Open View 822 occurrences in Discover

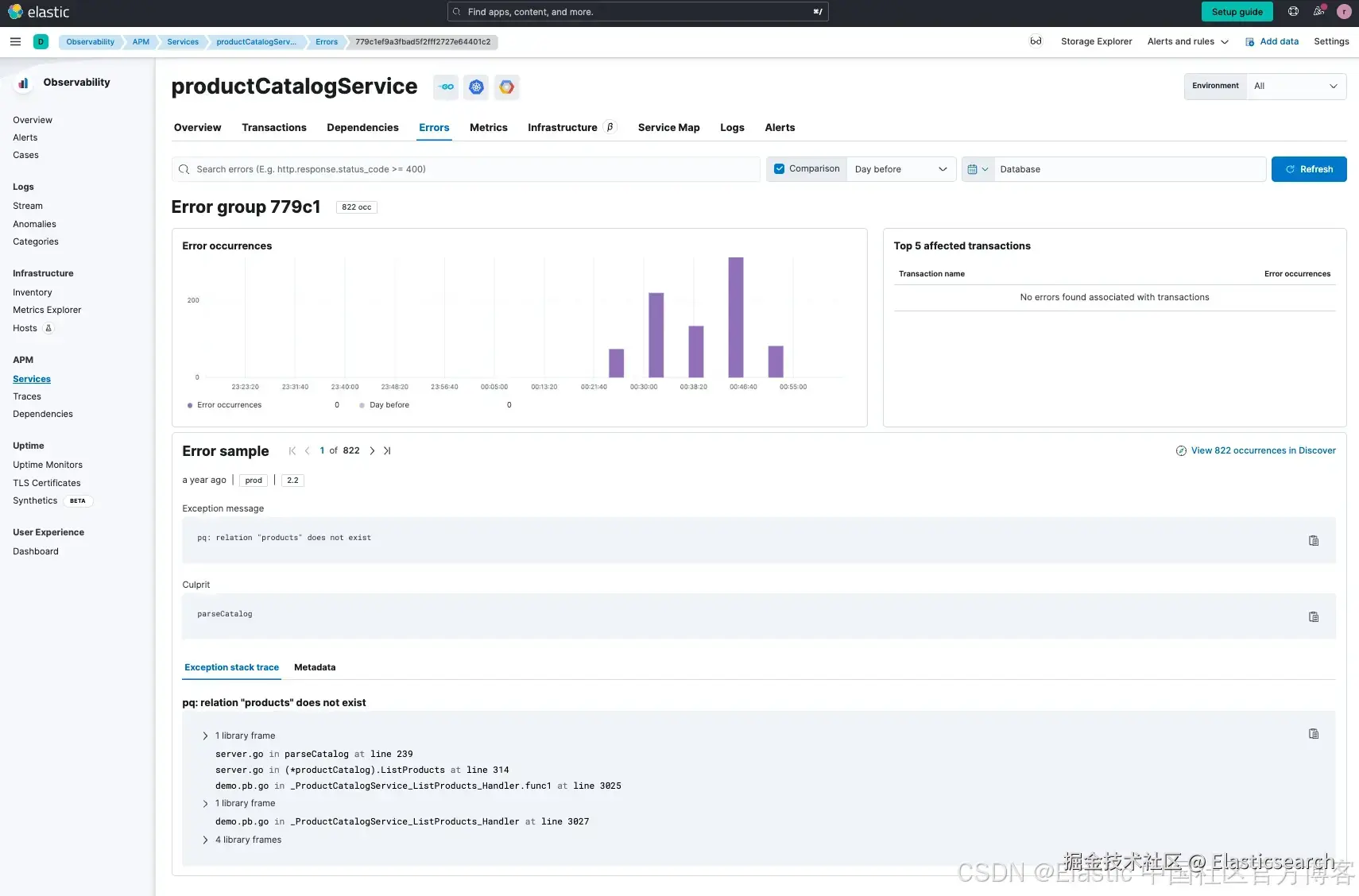click(x=1256, y=450)
